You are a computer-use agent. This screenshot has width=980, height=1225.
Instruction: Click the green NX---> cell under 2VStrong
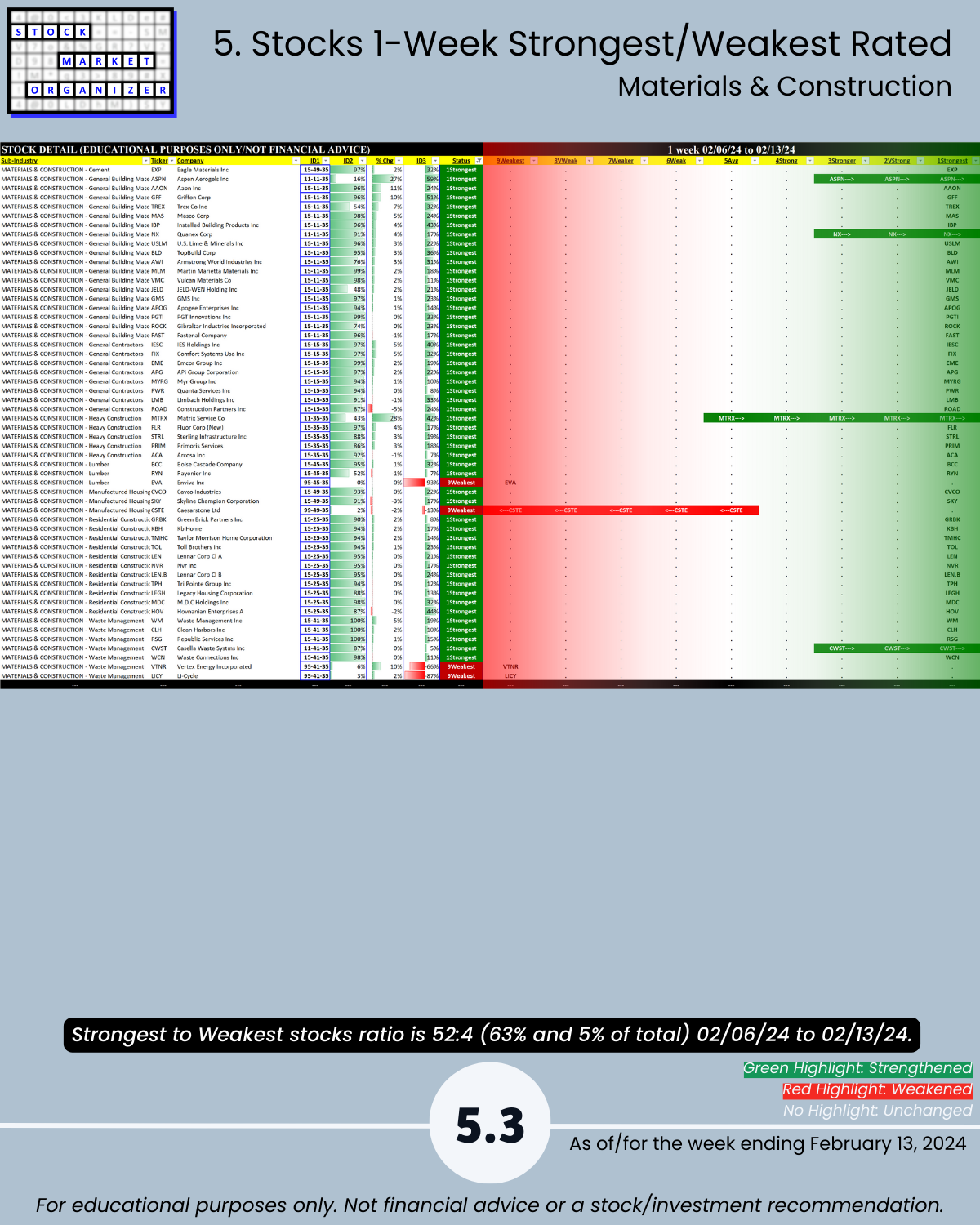click(897, 234)
